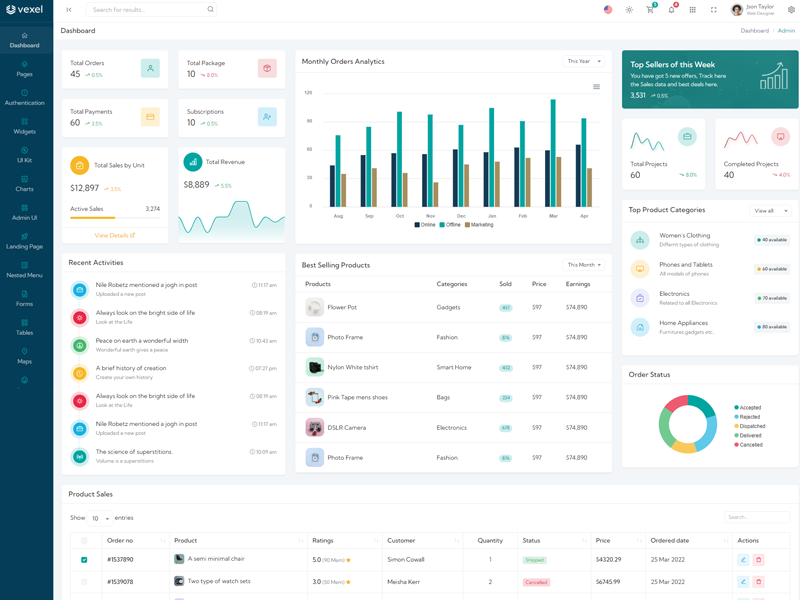Expand the This Month dropdown
The width and height of the screenshot is (800, 600).
584,265
